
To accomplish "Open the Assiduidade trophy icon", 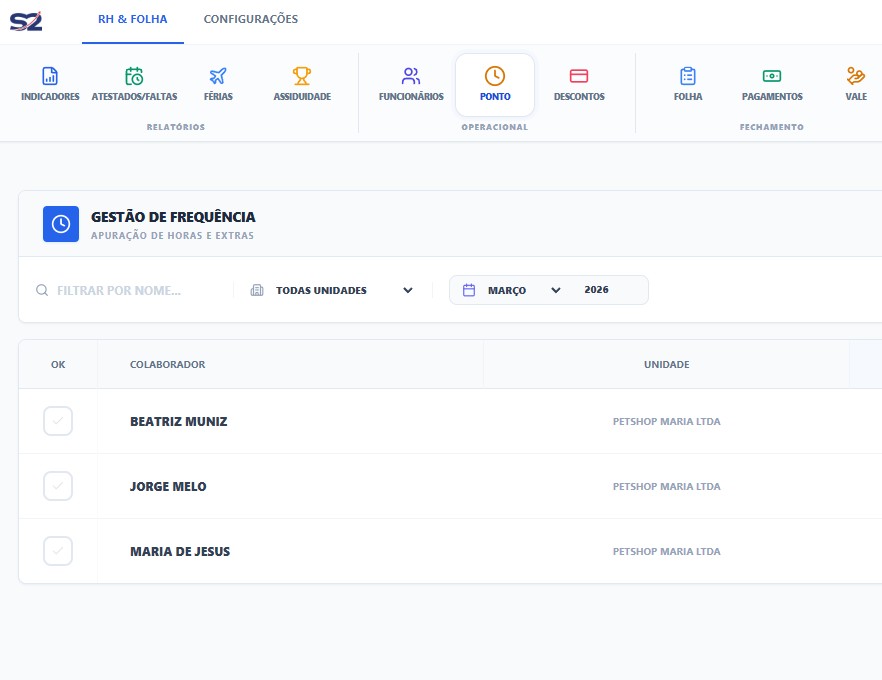I will pos(302,77).
